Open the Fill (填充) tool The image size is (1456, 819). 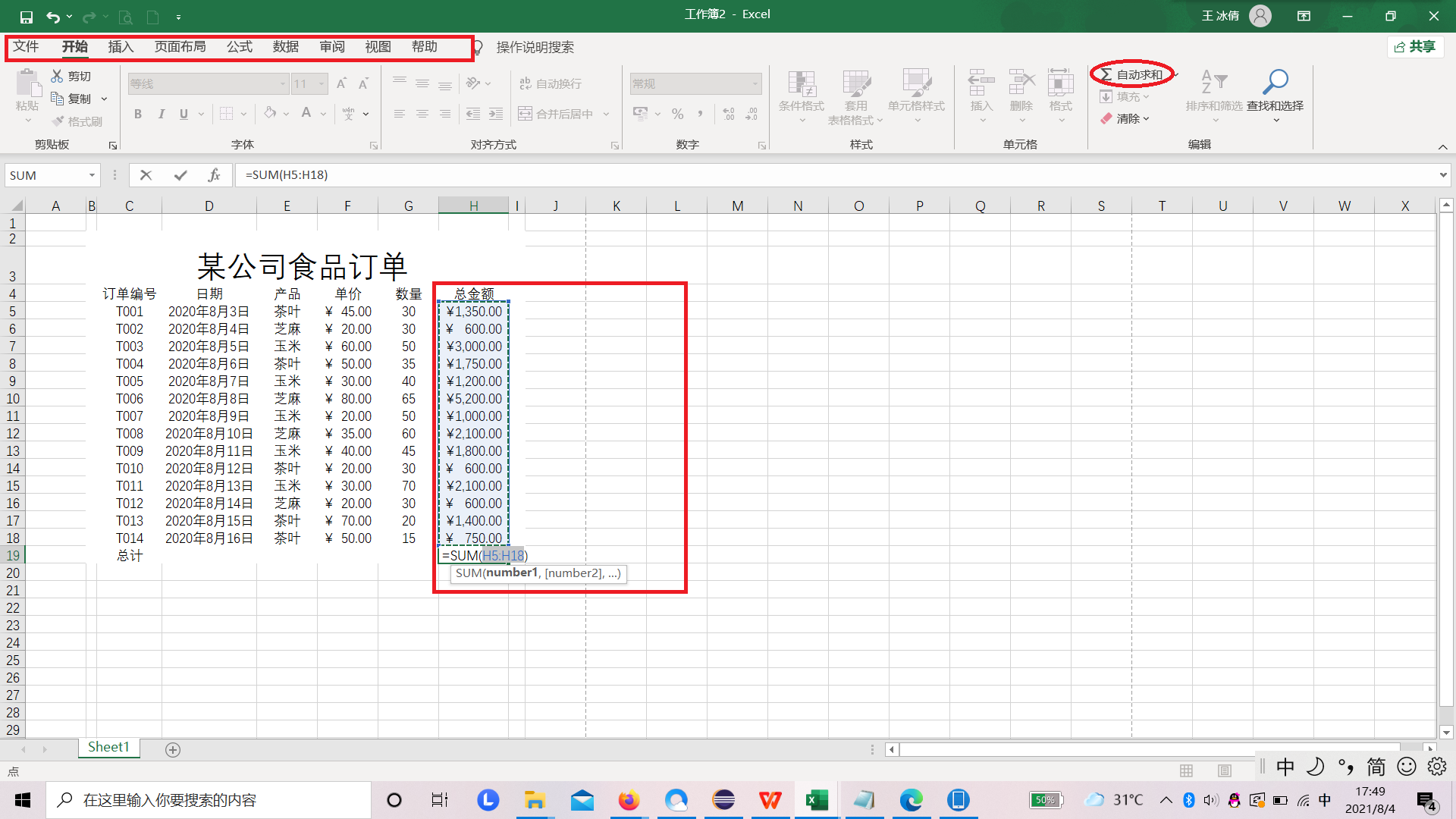[x=1125, y=96]
